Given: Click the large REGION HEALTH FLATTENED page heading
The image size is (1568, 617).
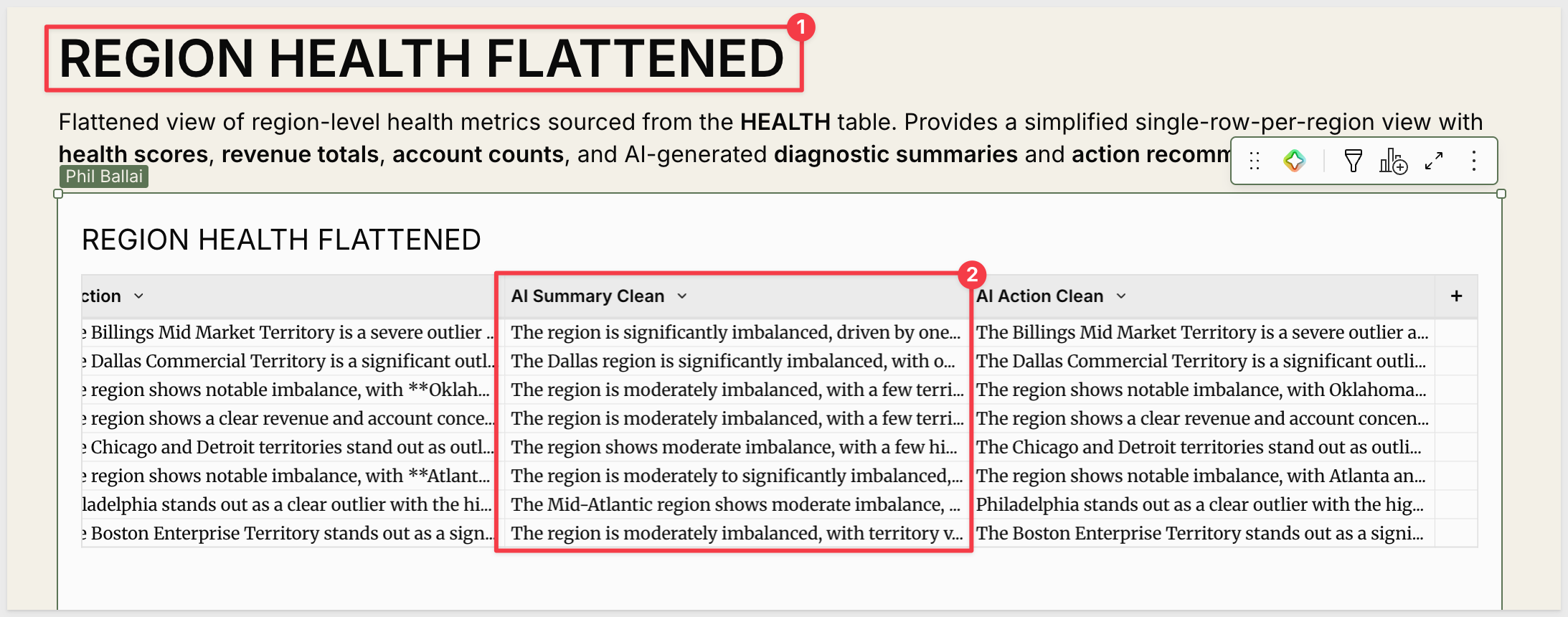Looking at the screenshot, I should pyautogui.click(x=422, y=59).
